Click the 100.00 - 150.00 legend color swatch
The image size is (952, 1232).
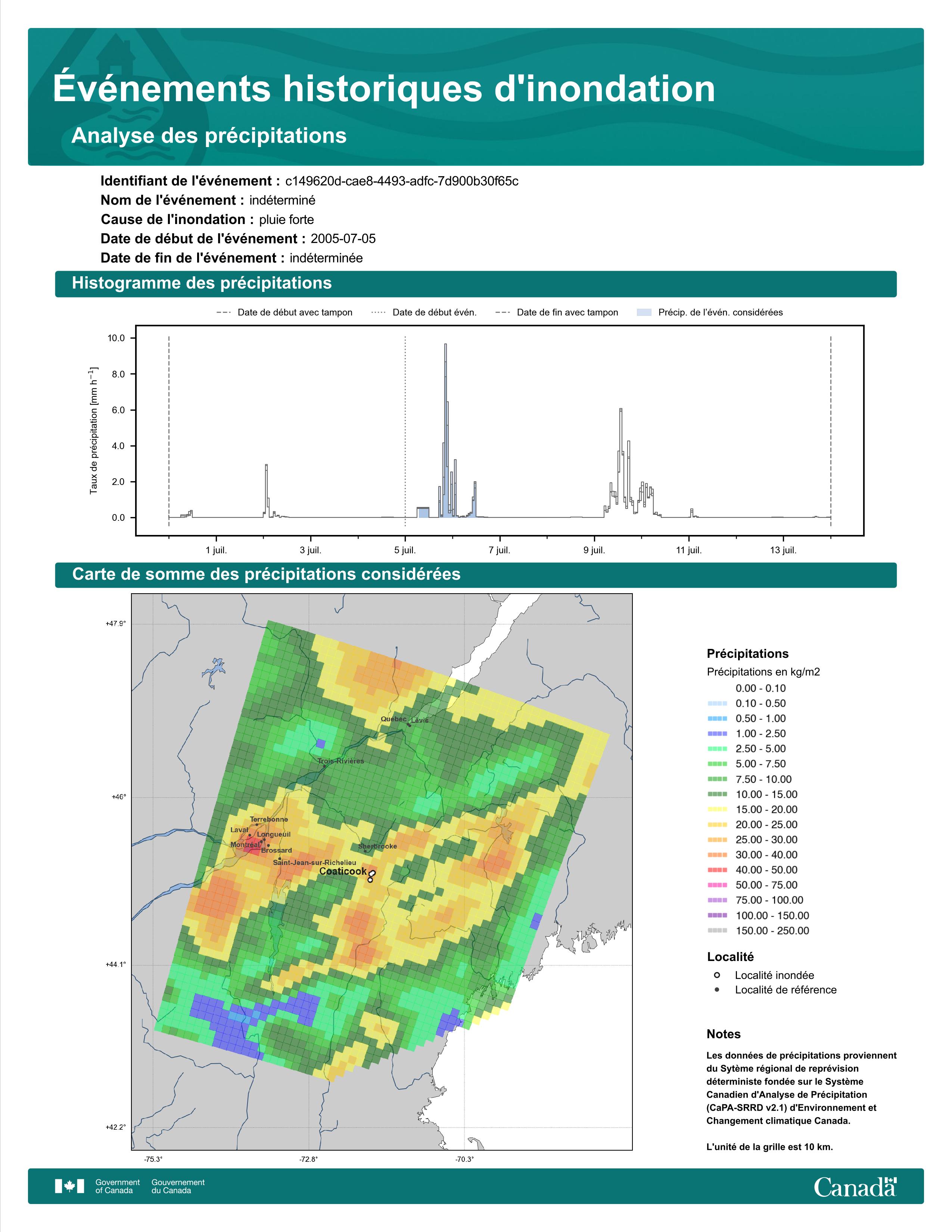(717, 915)
